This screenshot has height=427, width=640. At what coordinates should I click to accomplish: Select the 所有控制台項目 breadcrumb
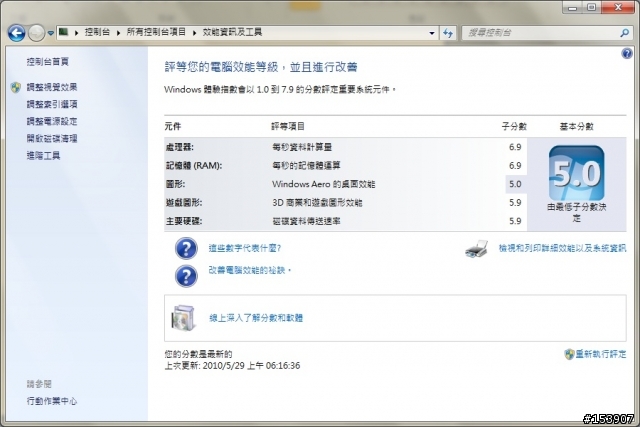click(x=156, y=32)
